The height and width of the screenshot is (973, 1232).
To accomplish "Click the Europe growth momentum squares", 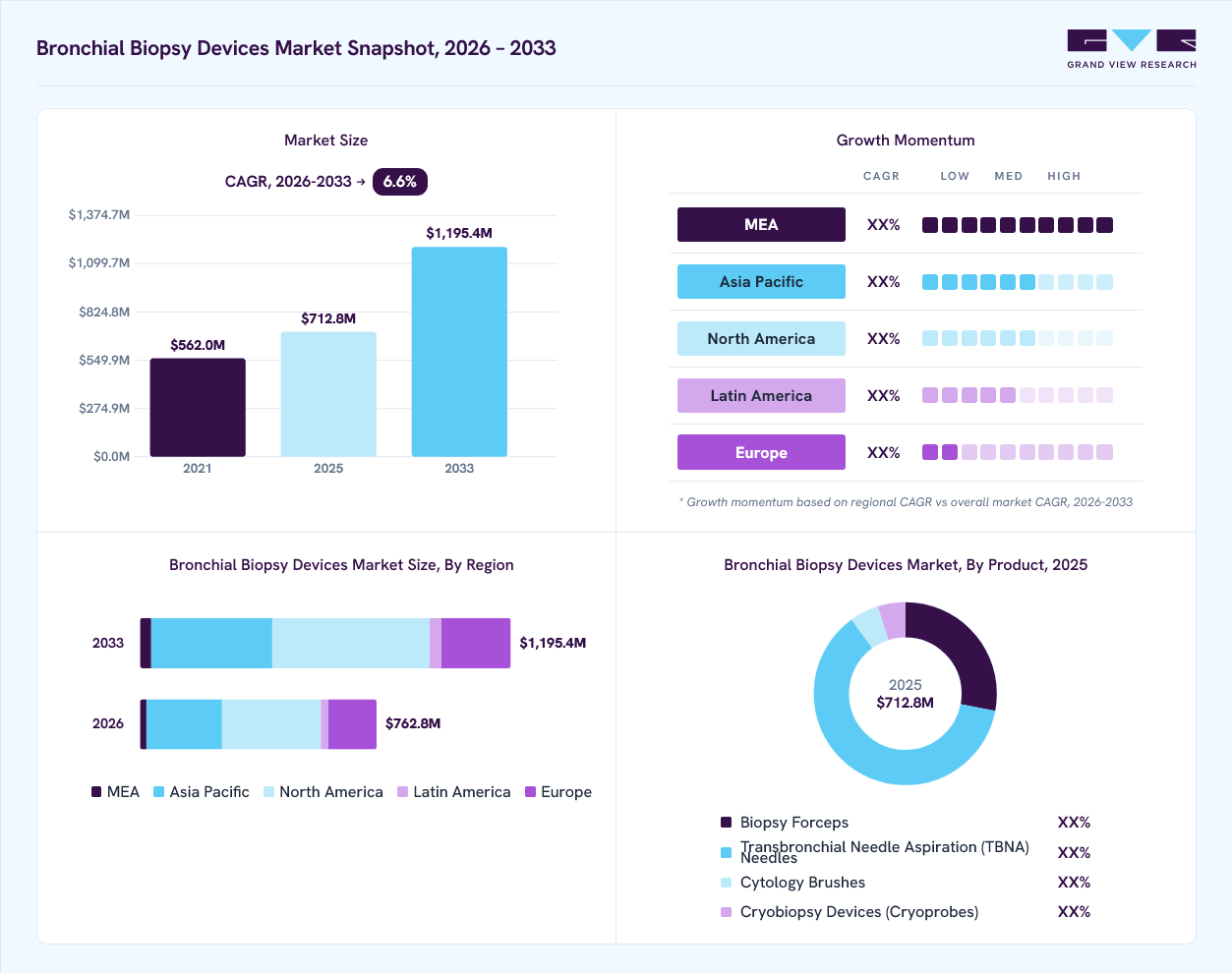I will (x=1018, y=453).
